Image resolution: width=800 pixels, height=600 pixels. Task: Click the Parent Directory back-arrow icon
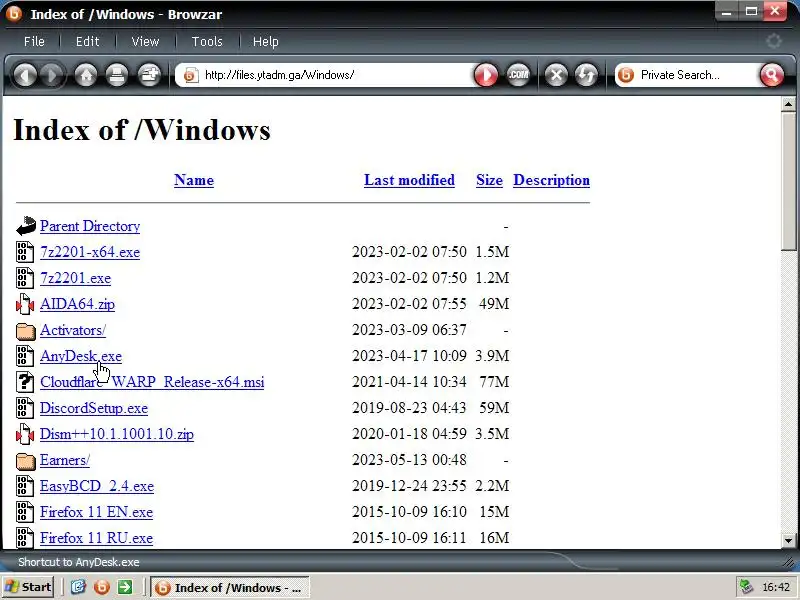point(26,226)
